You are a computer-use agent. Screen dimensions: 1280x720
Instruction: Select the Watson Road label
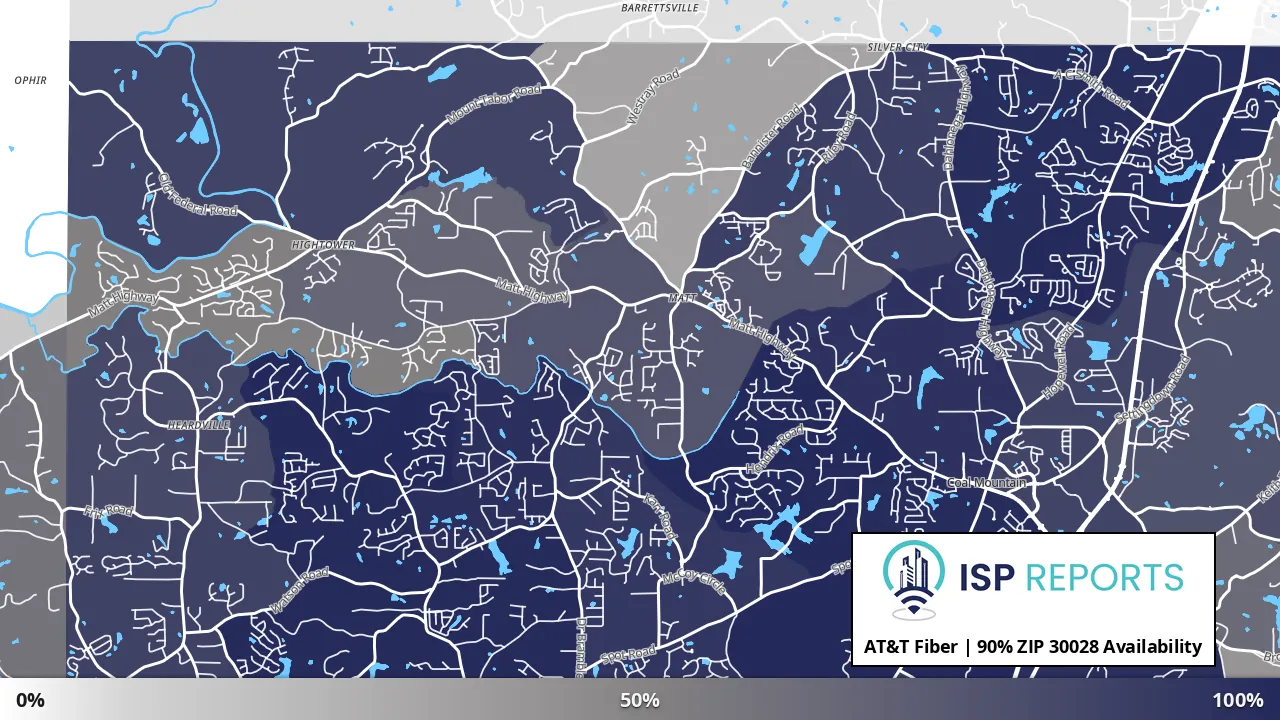tap(299, 591)
